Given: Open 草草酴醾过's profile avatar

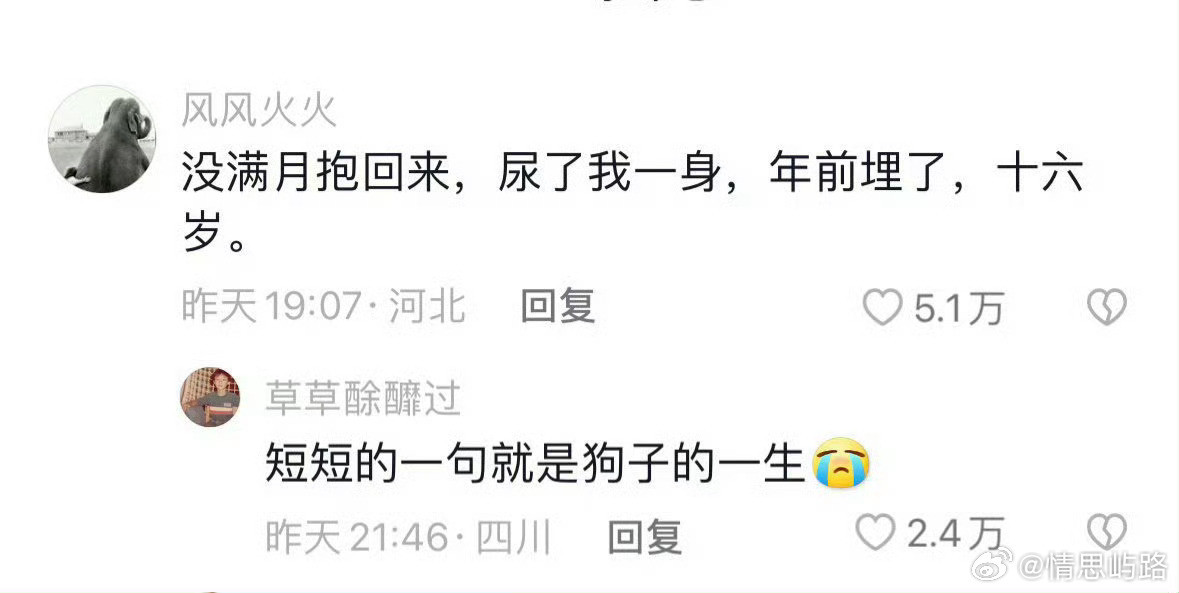Looking at the screenshot, I should (211, 397).
